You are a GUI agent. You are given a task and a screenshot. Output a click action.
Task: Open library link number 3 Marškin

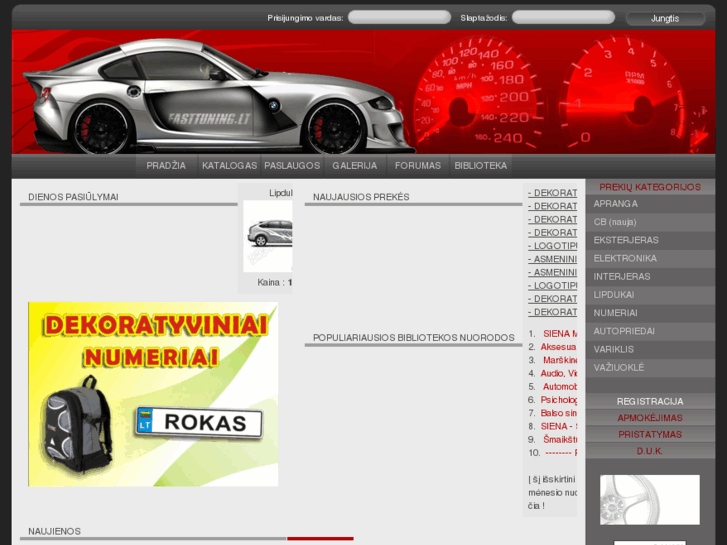click(560, 360)
